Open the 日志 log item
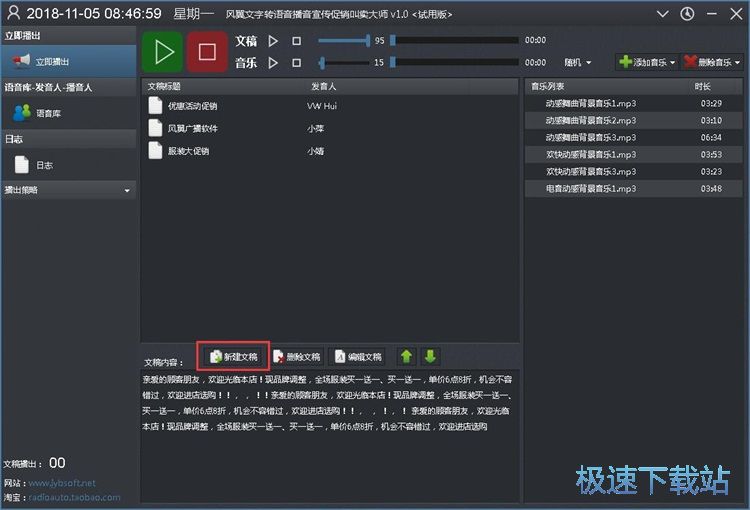This screenshot has width=750, height=510. [68, 165]
